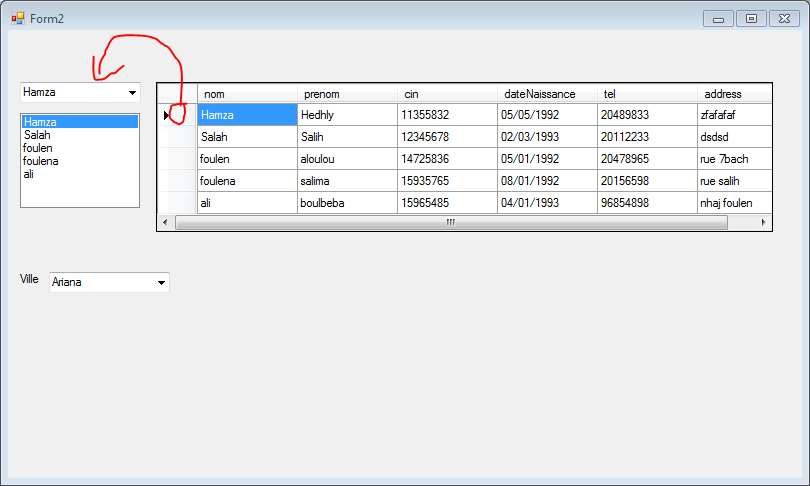The image size is (810, 486).
Task: Click the Salih prenom cell
Action: click(348, 137)
